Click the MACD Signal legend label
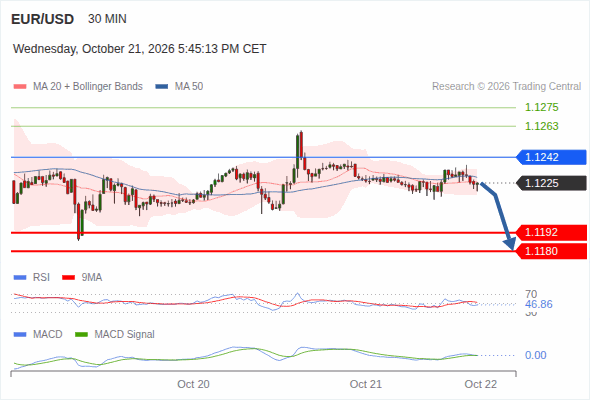This screenshot has width=590, height=400. [125, 335]
